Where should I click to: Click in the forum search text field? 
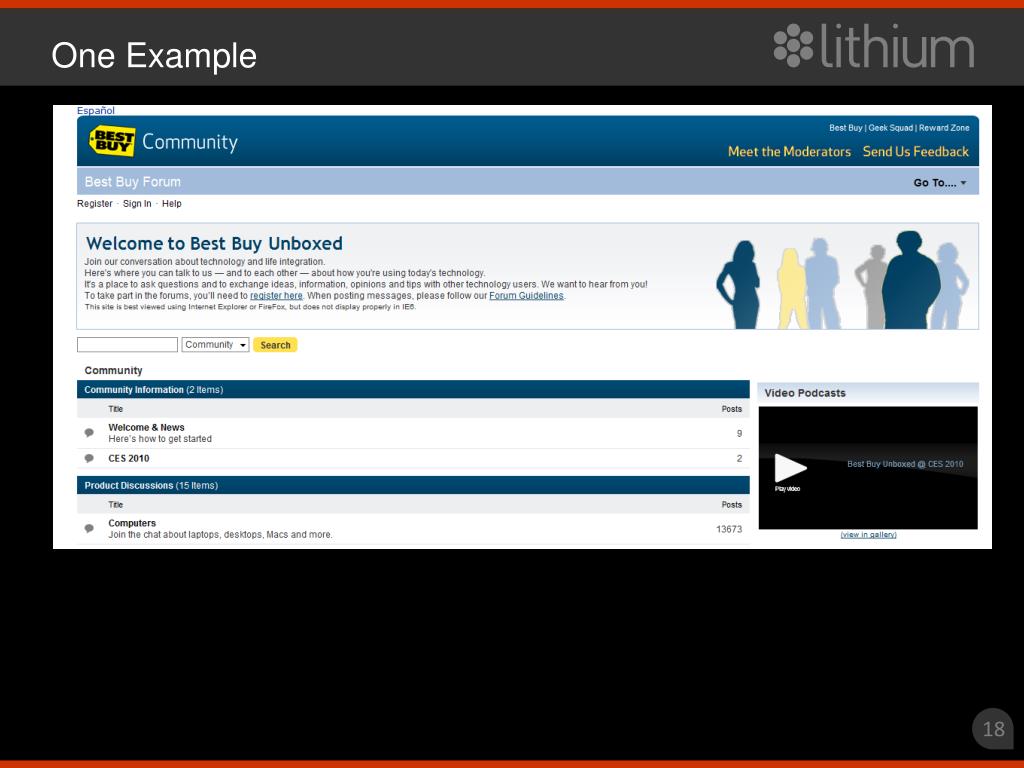click(x=127, y=345)
